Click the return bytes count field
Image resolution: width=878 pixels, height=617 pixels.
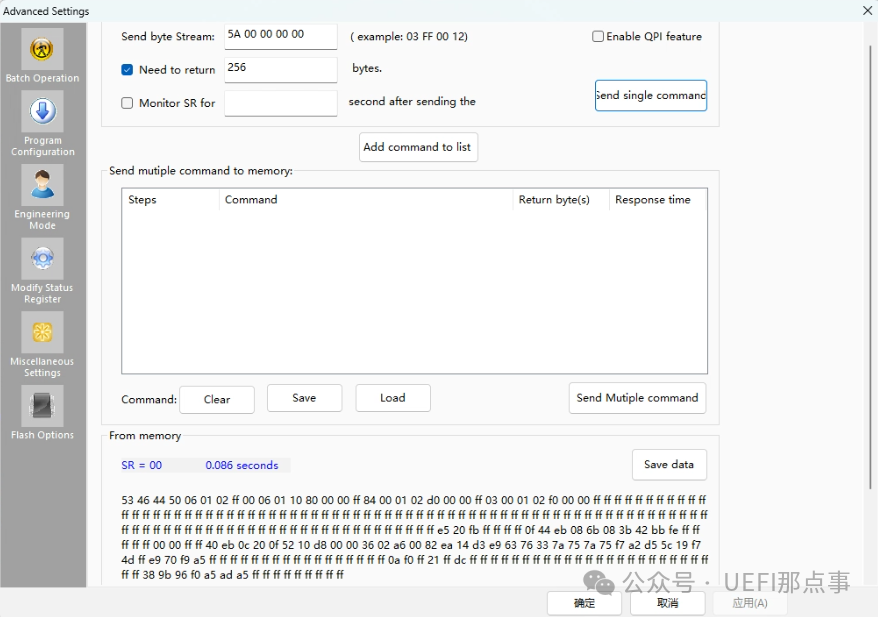[x=280, y=69]
